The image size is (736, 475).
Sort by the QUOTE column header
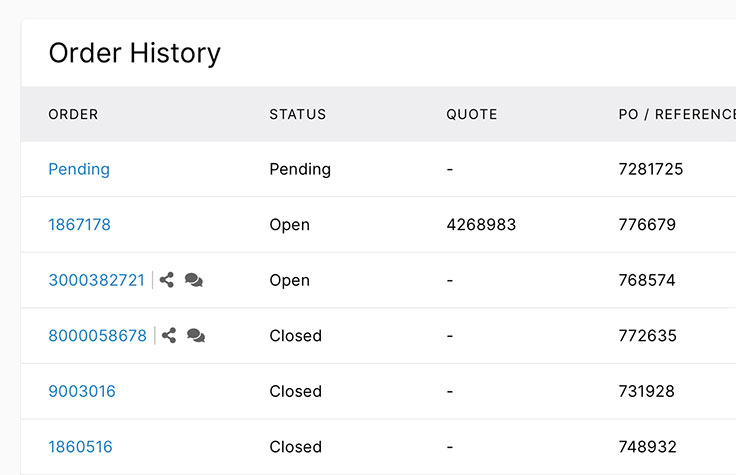click(x=472, y=114)
